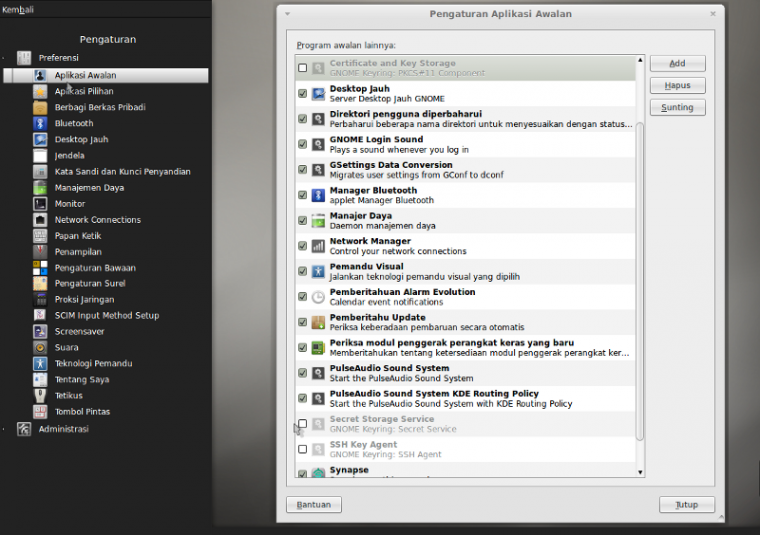The width and height of the screenshot is (760, 535).
Task: Open the Pengaturan Surel mail icon
Action: (40, 283)
